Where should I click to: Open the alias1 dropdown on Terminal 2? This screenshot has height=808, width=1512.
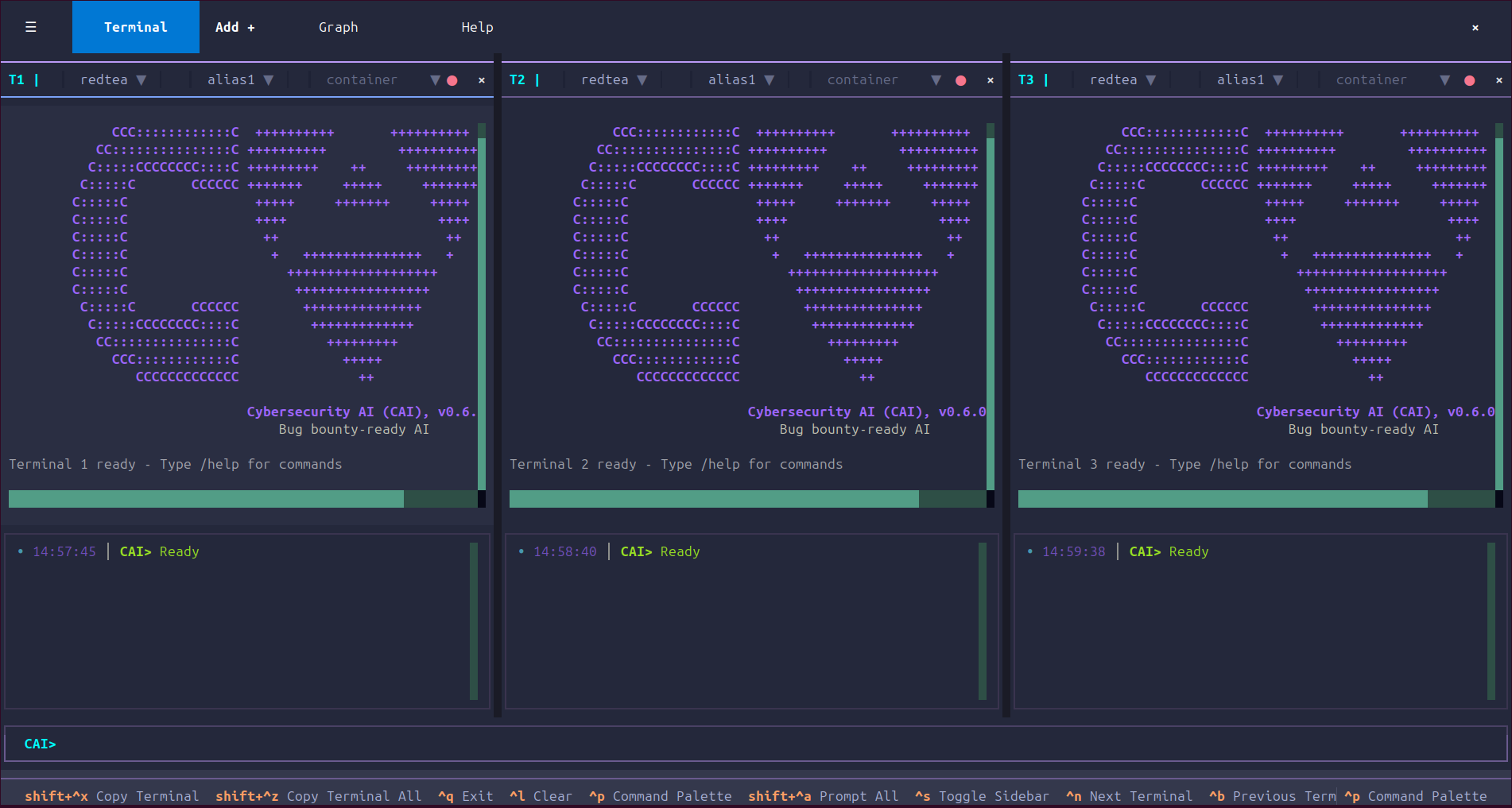coord(739,79)
